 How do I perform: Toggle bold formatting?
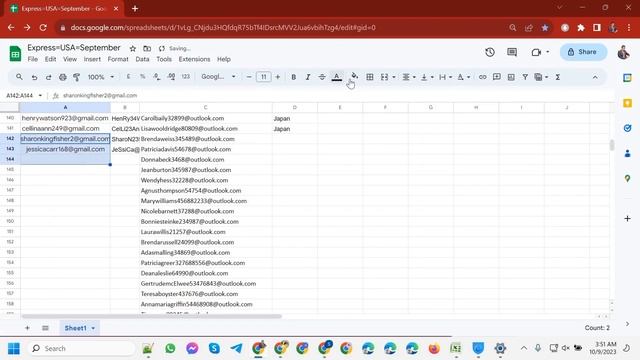[293, 77]
